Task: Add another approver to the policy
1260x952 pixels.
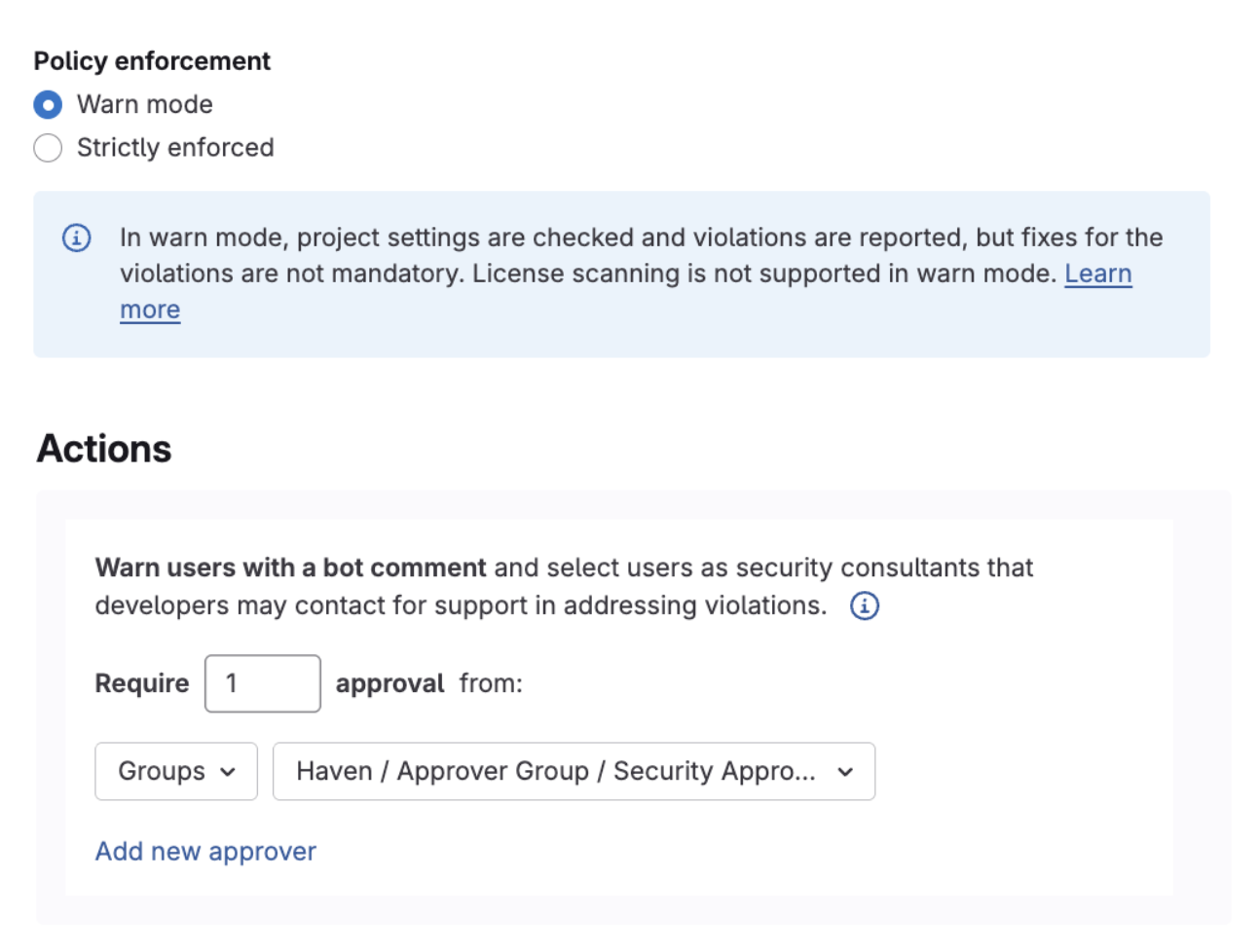Action: point(204,851)
